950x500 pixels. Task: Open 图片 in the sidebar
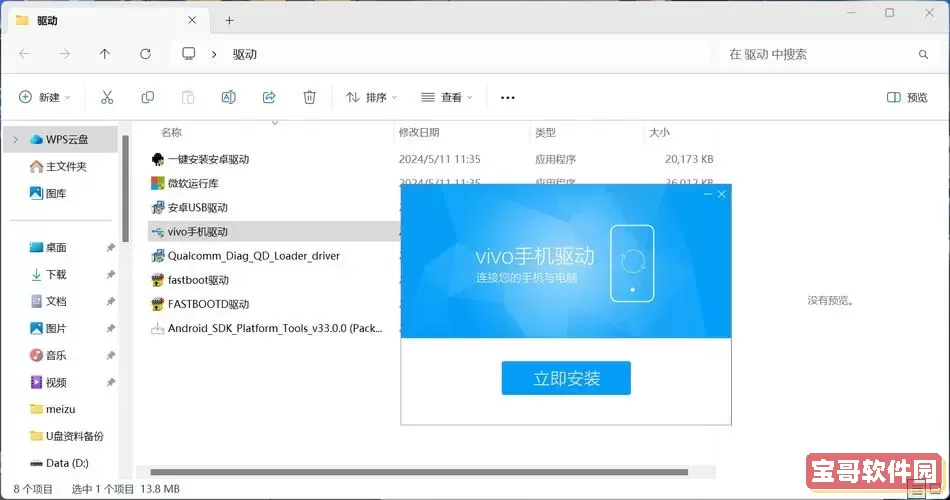pyautogui.click(x=48, y=328)
